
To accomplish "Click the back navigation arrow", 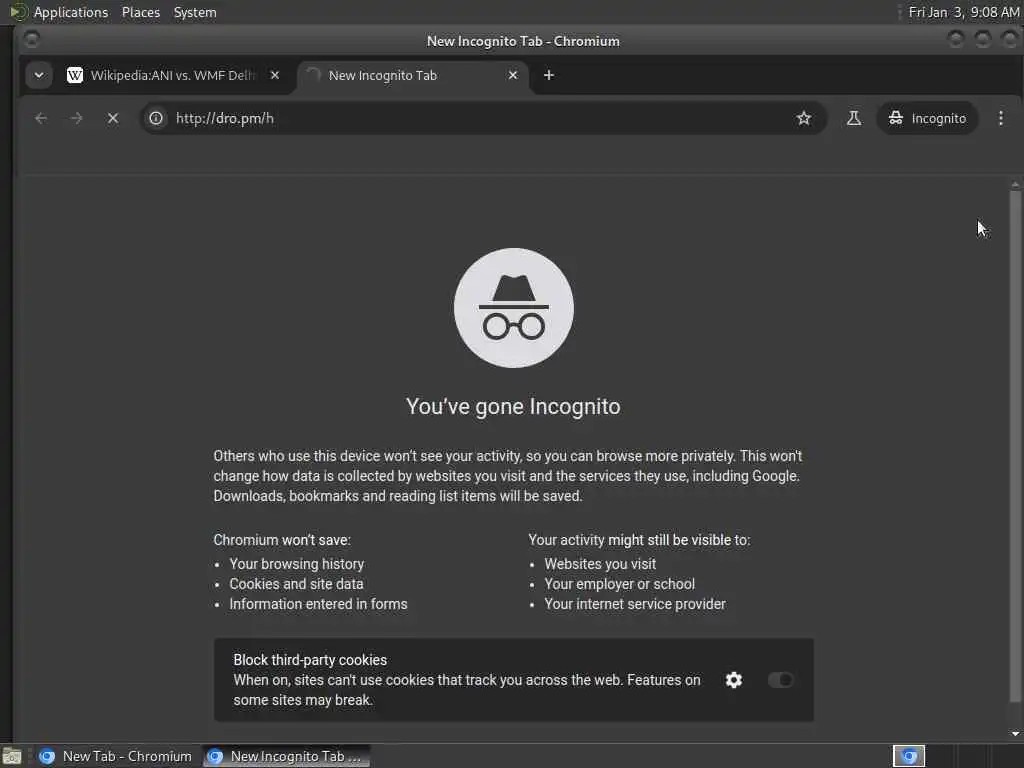I will point(41,118).
